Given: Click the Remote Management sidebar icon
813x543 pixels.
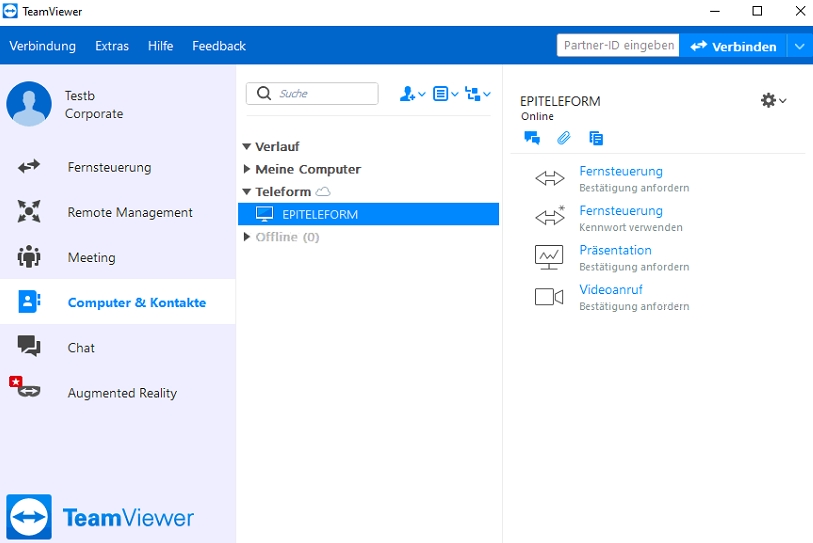Looking at the screenshot, I should pos(29,212).
